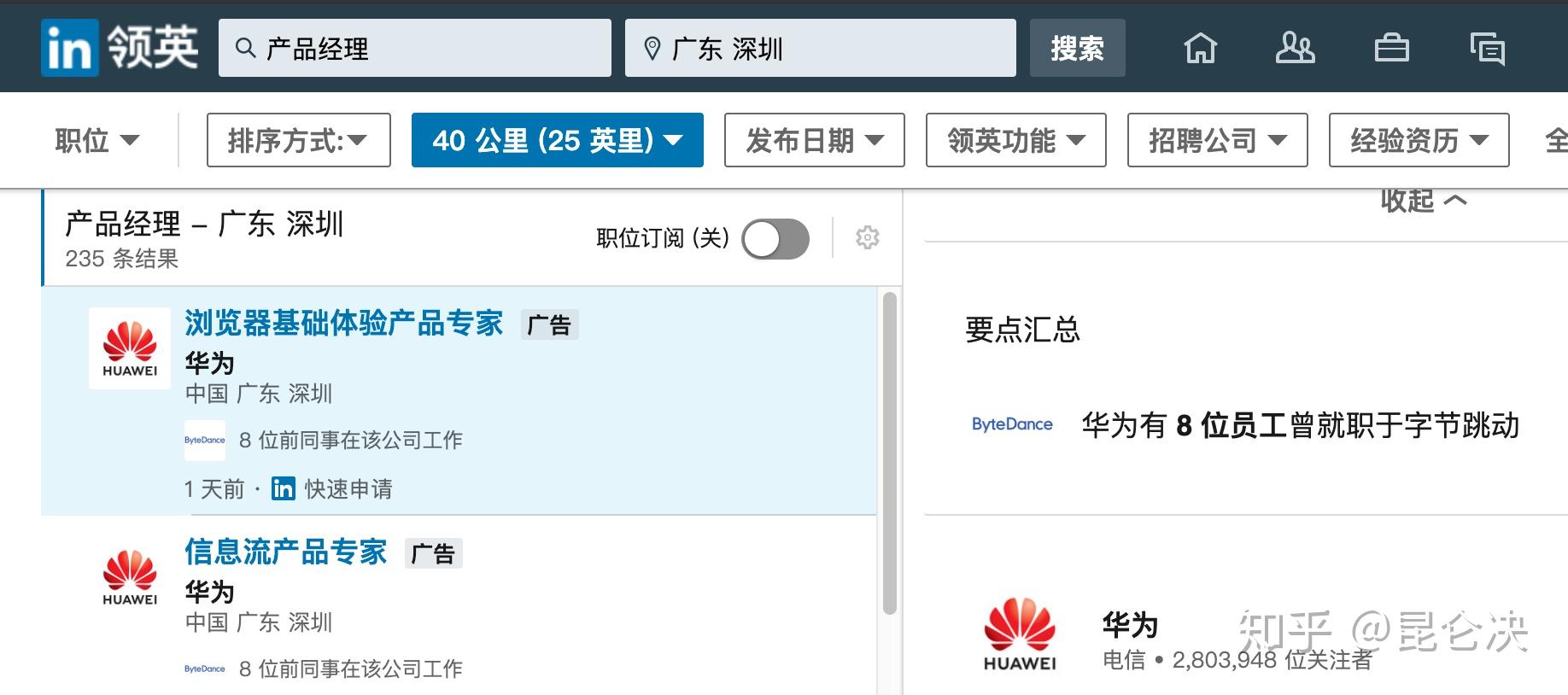Open Jobs briefcase icon
This screenshot has width=1568, height=695.
click(1391, 48)
